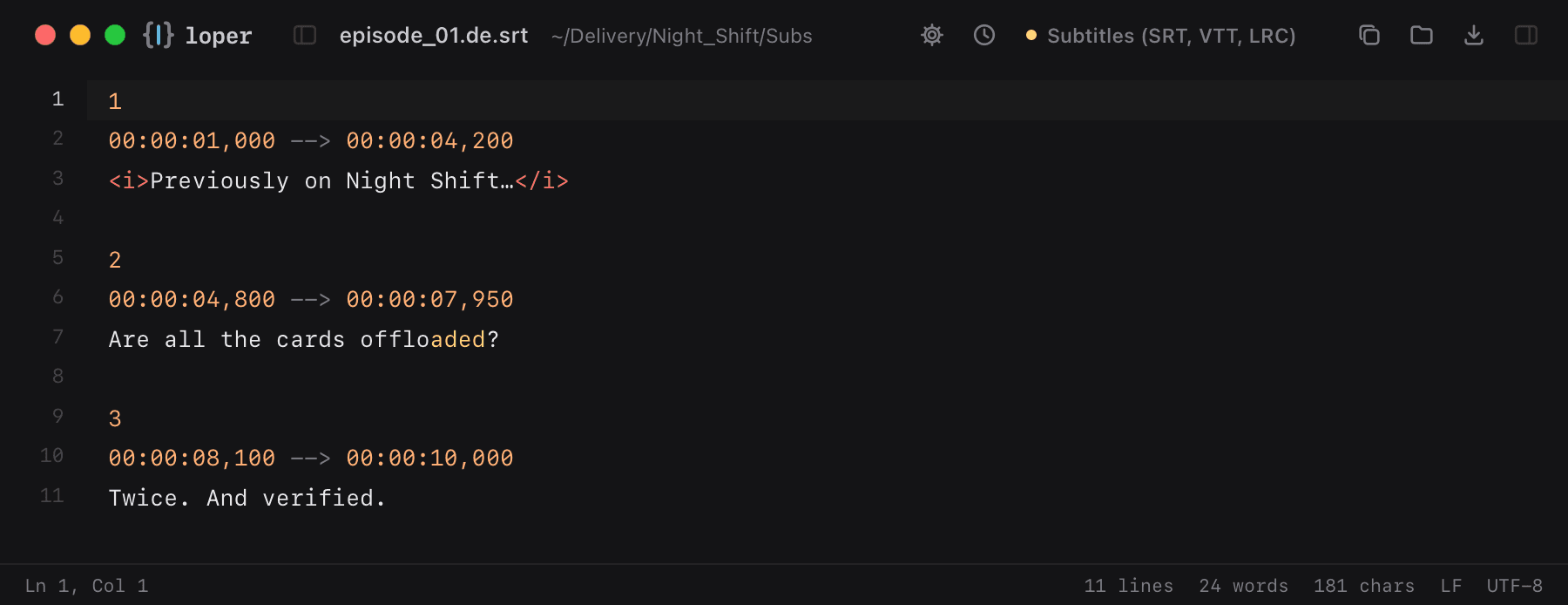The image size is (1568, 605).
Task: Click the ~/Delivery/Night_Shift/Subs path
Action: click(x=682, y=36)
